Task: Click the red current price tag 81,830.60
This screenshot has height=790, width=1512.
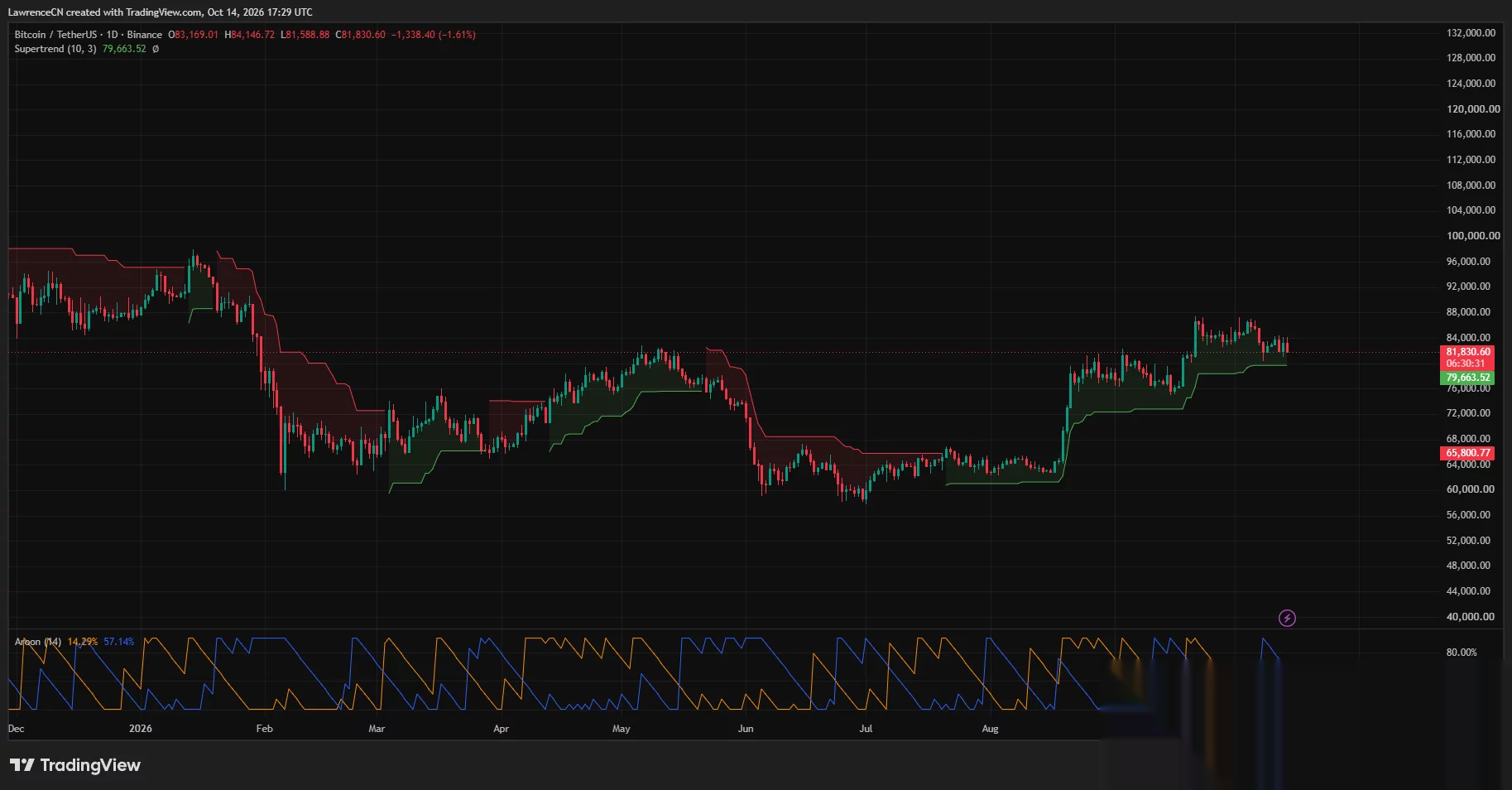Action: 1467,352
